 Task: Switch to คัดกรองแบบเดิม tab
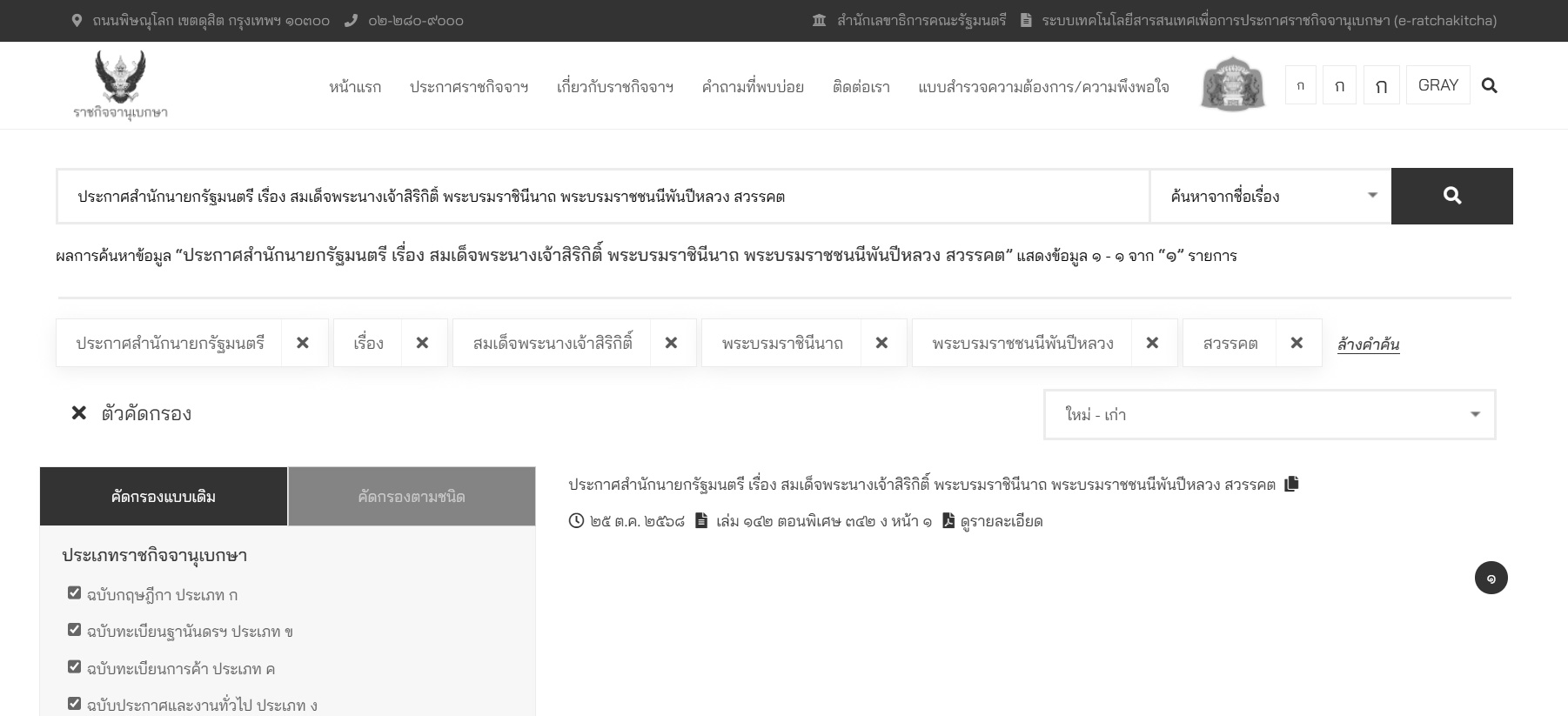click(x=164, y=496)
